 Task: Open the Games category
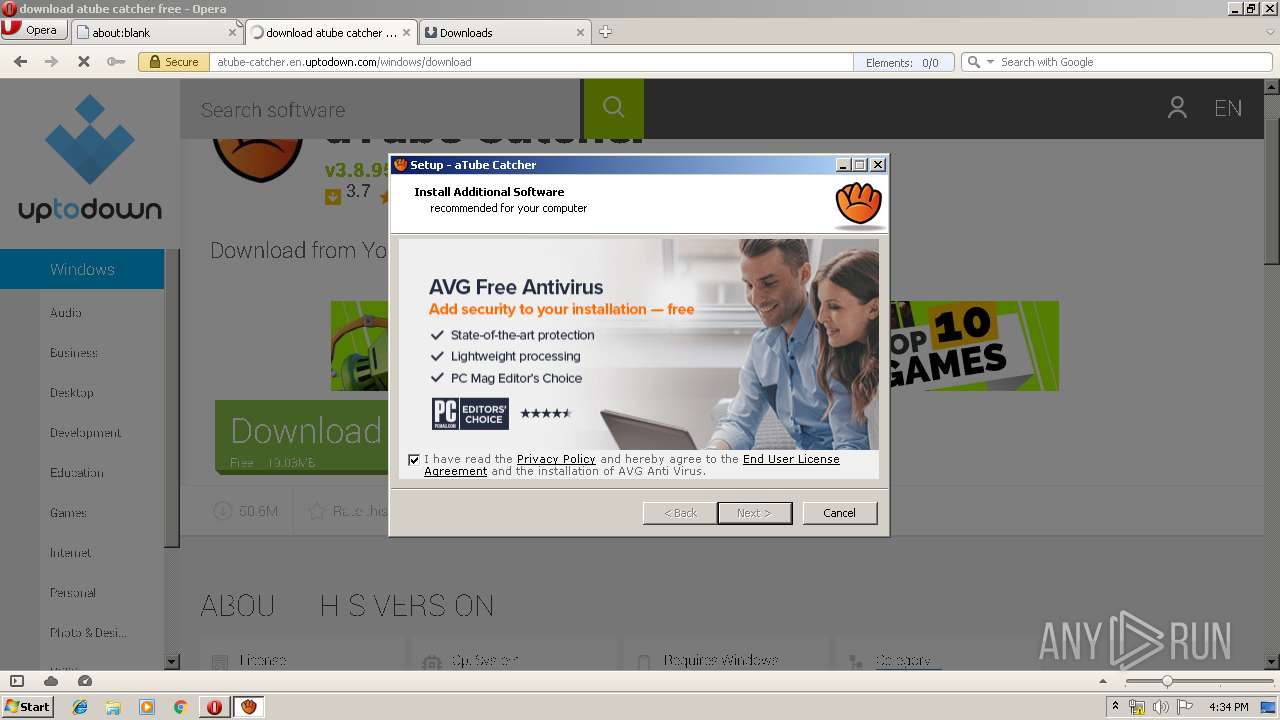pos(68,513)
